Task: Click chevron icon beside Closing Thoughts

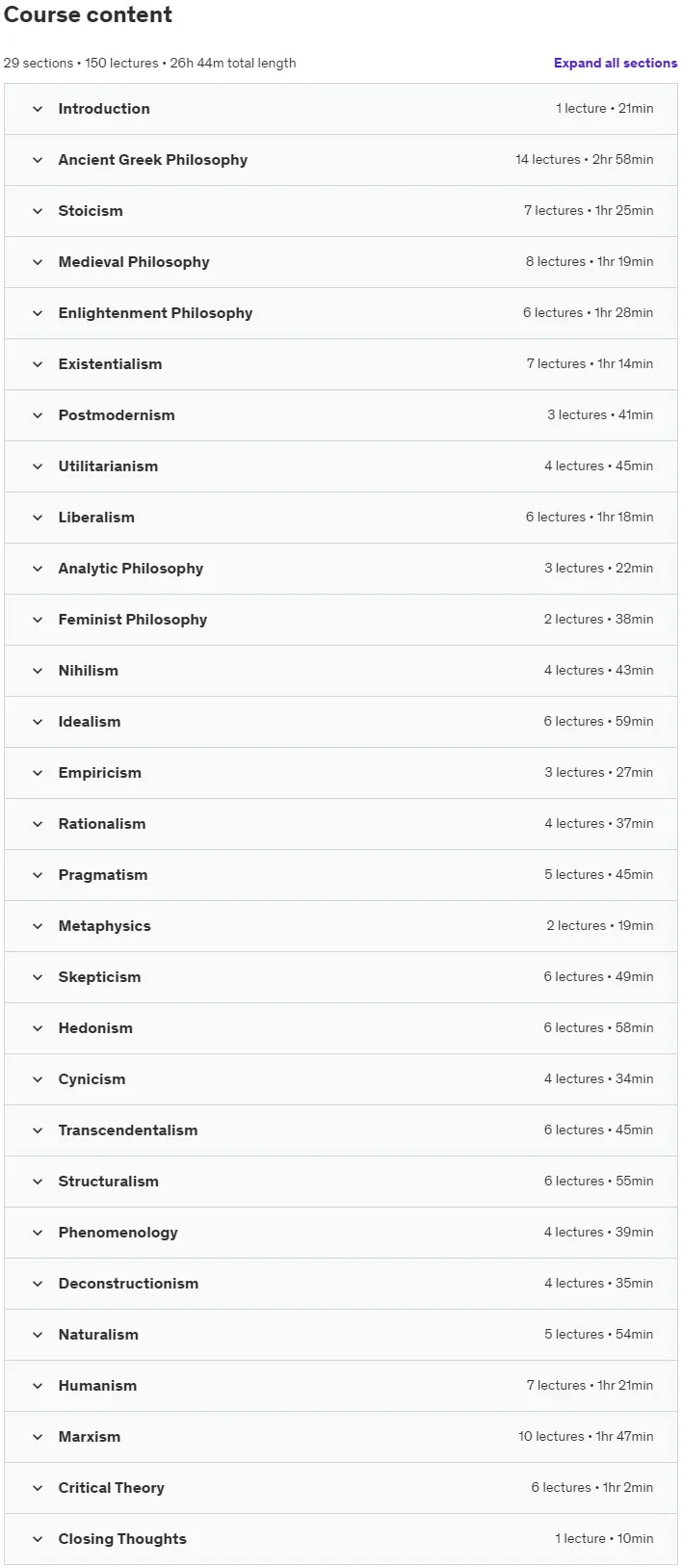Action: 38,1539
